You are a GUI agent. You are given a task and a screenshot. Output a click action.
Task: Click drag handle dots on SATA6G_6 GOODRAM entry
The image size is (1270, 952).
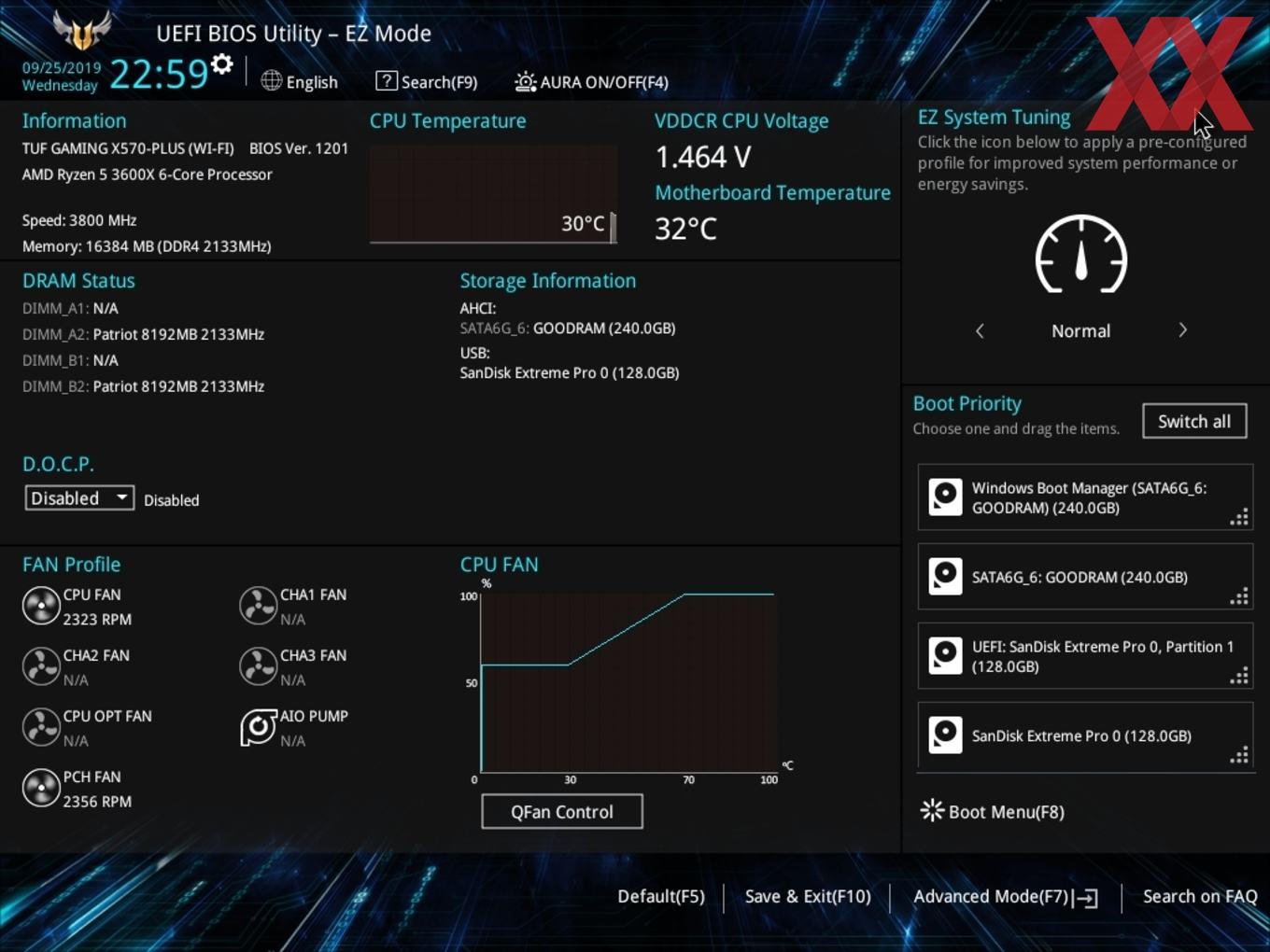1239,597
